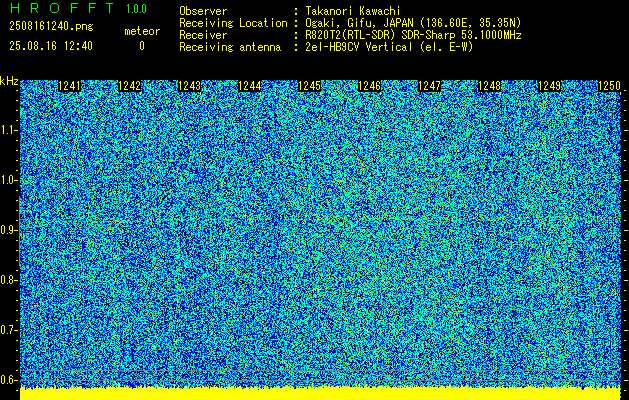Click the 0.7 frequency axis label
629x400 pixels.
[x=8, y=330]
